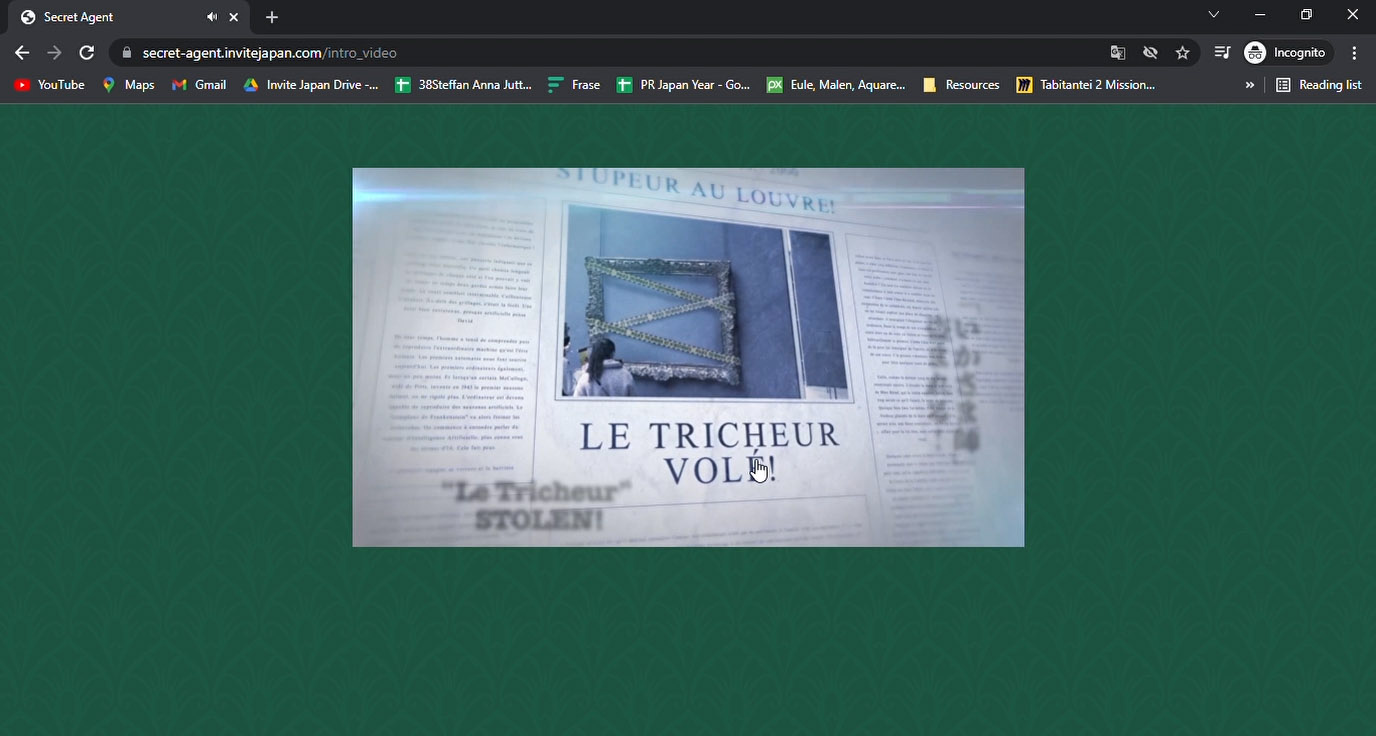Open a new tab with plus button
Image resolution: width=1376 pixels, height=736 pixels.
point(272,17)
